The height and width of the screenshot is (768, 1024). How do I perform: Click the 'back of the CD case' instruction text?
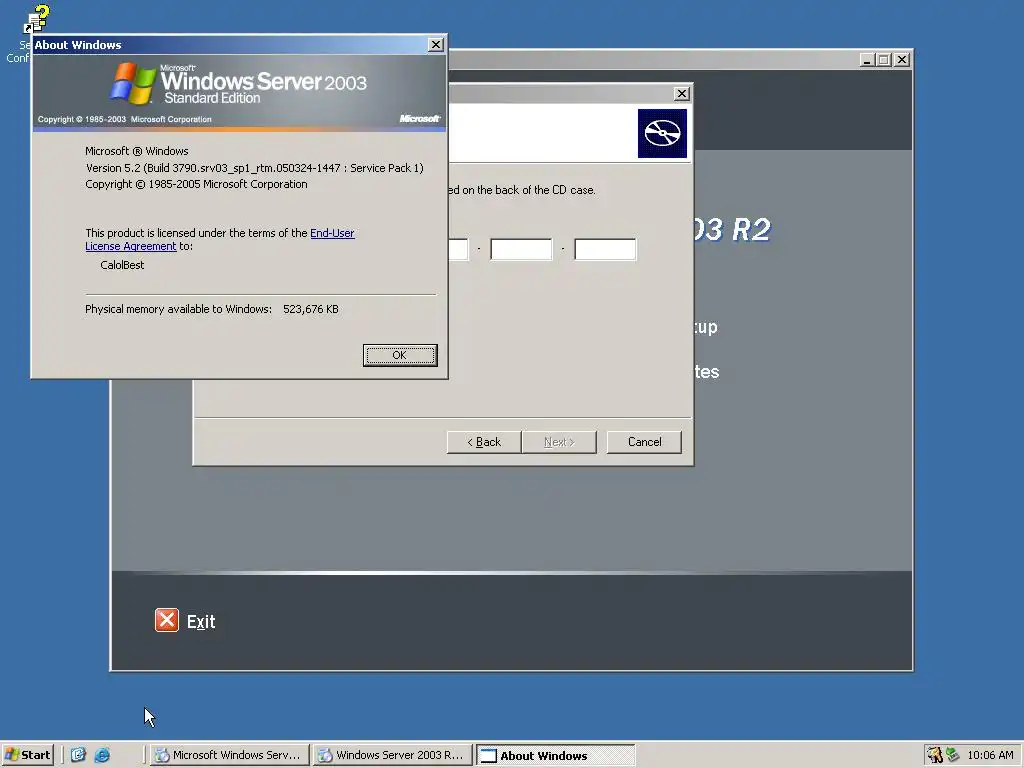[x=522, y=190]
